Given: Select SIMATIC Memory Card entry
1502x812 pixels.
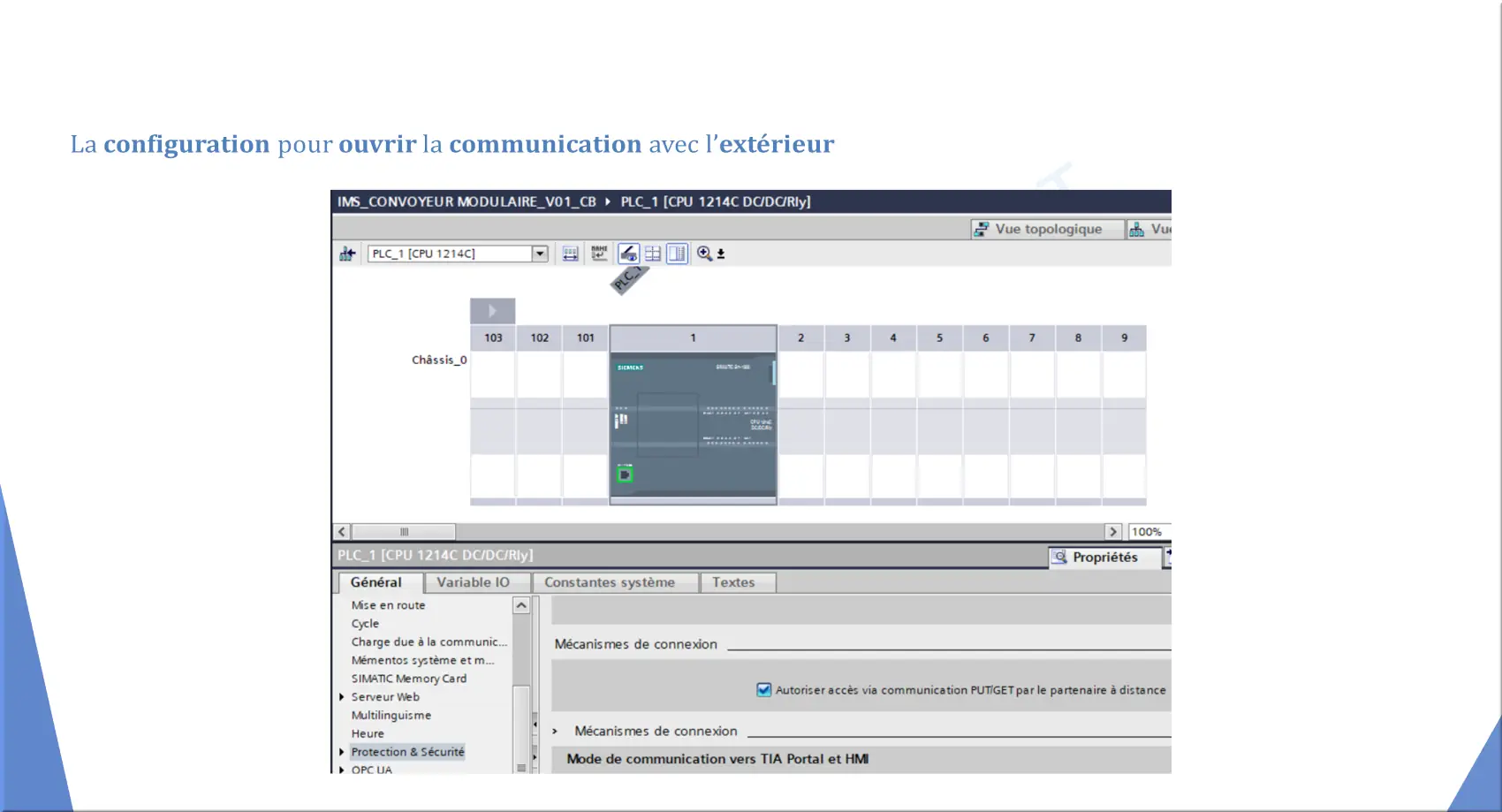Looking at the screenshot, I should click(409, 679).
